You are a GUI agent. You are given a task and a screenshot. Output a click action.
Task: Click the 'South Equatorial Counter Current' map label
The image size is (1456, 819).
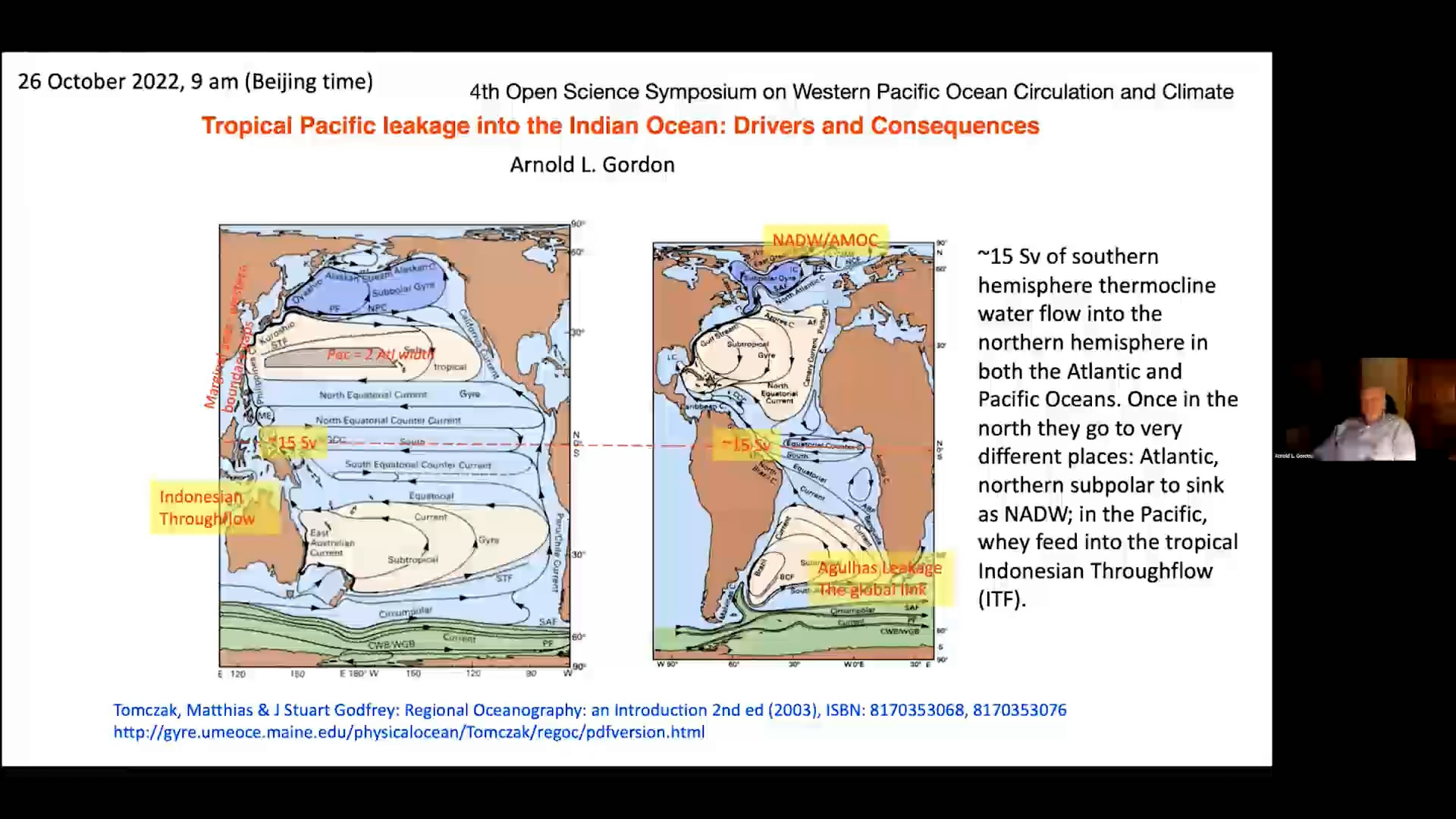coord(418,465)
